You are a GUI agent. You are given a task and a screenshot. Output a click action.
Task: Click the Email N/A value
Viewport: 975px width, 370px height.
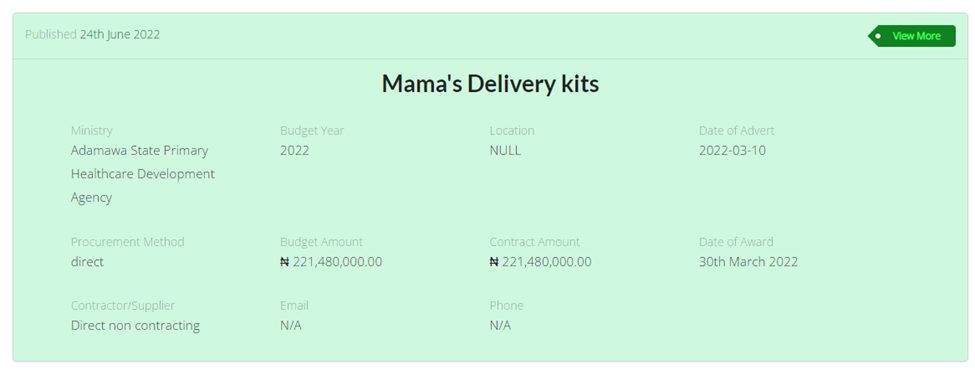coord(290,325)
